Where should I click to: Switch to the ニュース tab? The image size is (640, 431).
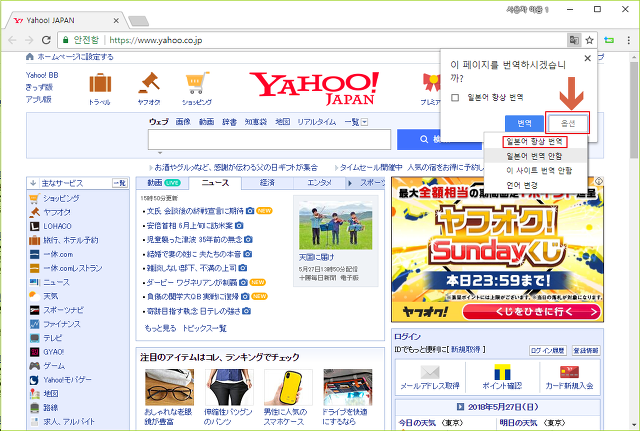click(215, 183)
